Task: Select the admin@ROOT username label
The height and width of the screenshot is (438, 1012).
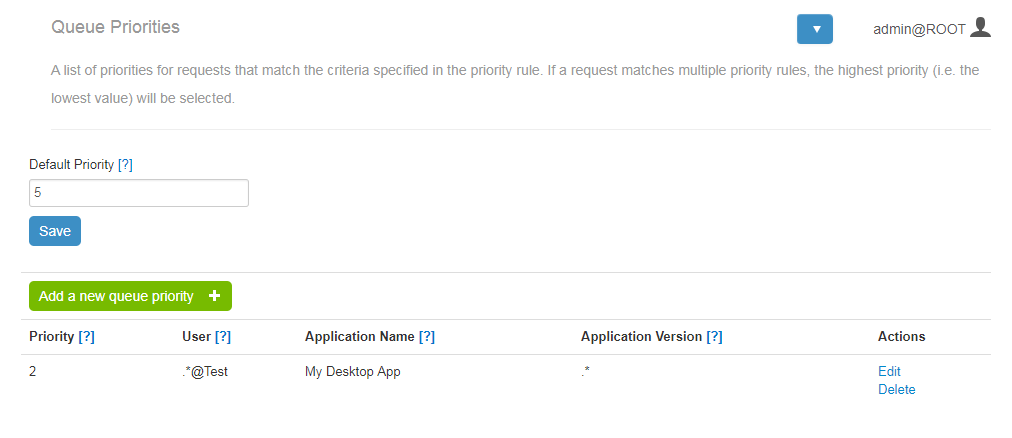Action: tap(920, 29)
